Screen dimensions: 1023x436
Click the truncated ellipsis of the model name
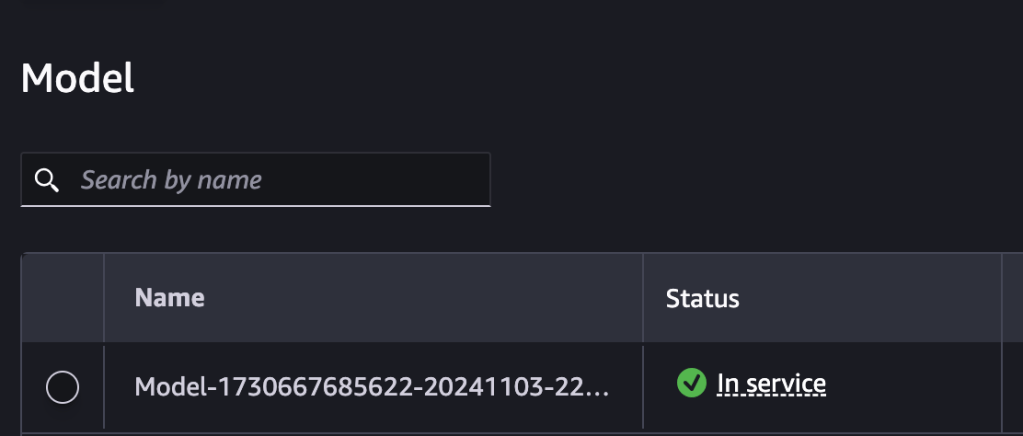click(x=596, y=387)
